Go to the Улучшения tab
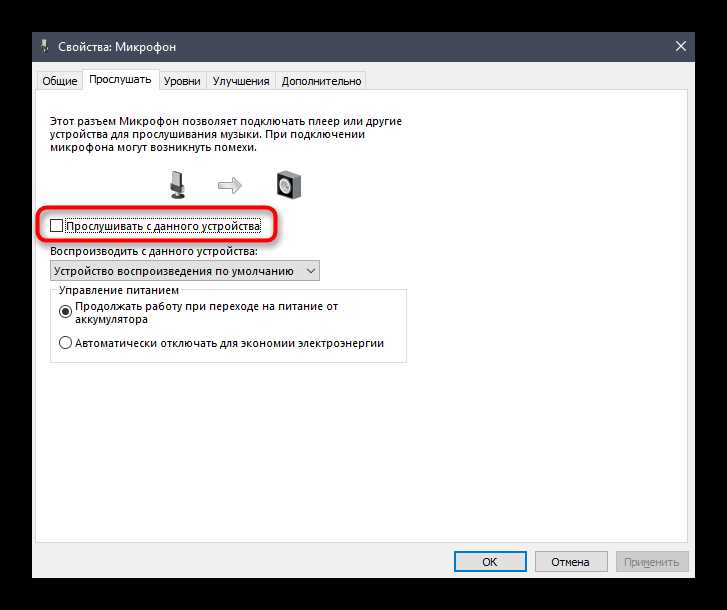727x610 pixels. point(241,81)
